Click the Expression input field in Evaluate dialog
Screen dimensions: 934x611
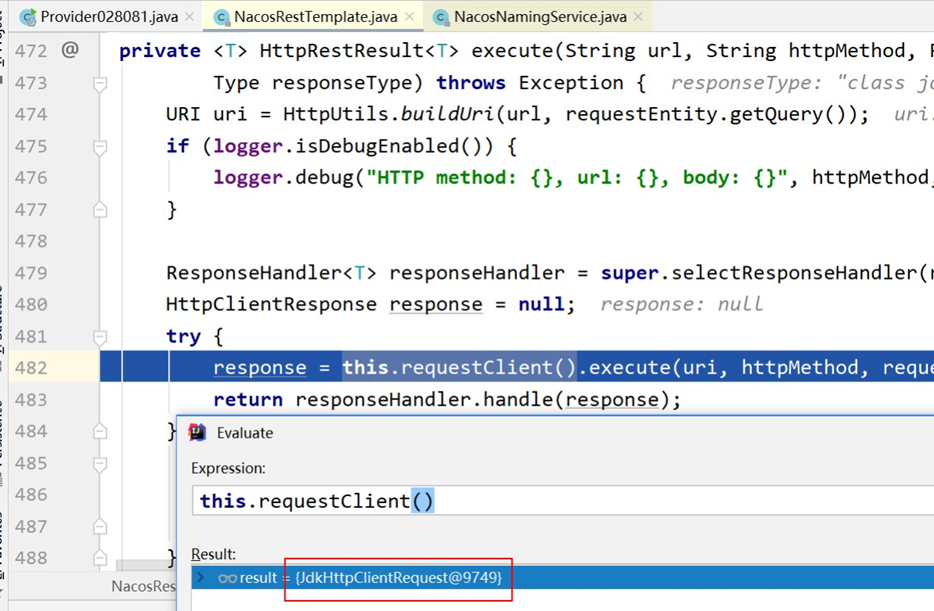pyautogui.click(x=563, y=501)
